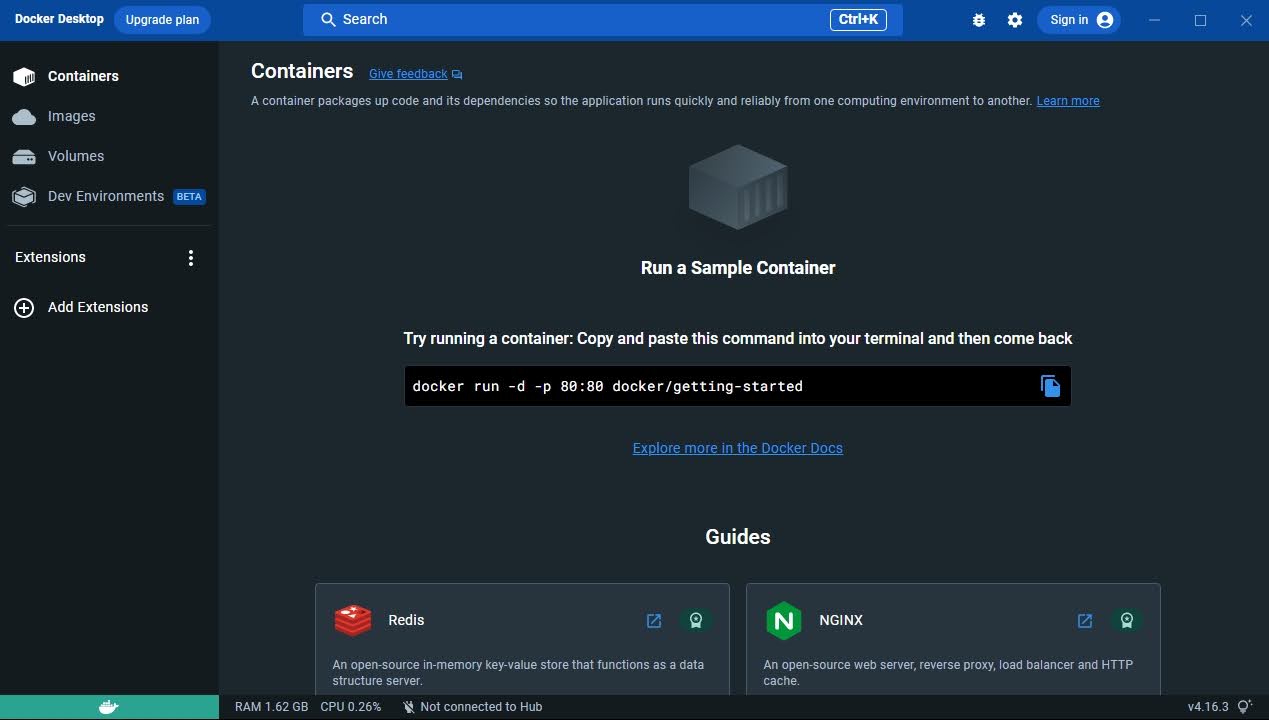
Task: Click the Sign in button
Action: 1079,20
